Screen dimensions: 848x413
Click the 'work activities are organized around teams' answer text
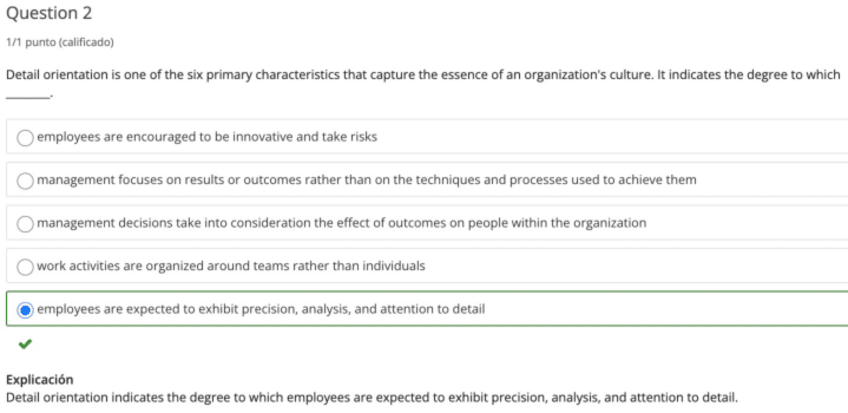click(231, 266)
